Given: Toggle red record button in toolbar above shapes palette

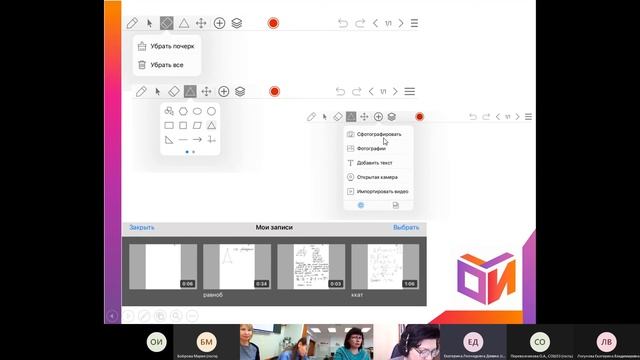Looking at the screenshot, I should (x=275, y=91).
